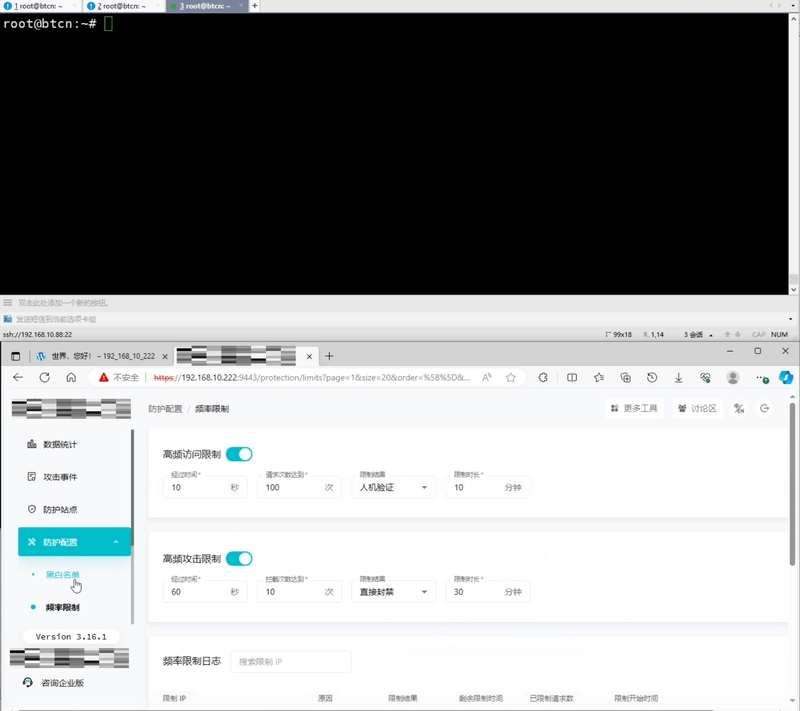Screen dimensions: 800x711
Task: Click 咨询企业版 at sidebar bottom
Action: (54, 683)
